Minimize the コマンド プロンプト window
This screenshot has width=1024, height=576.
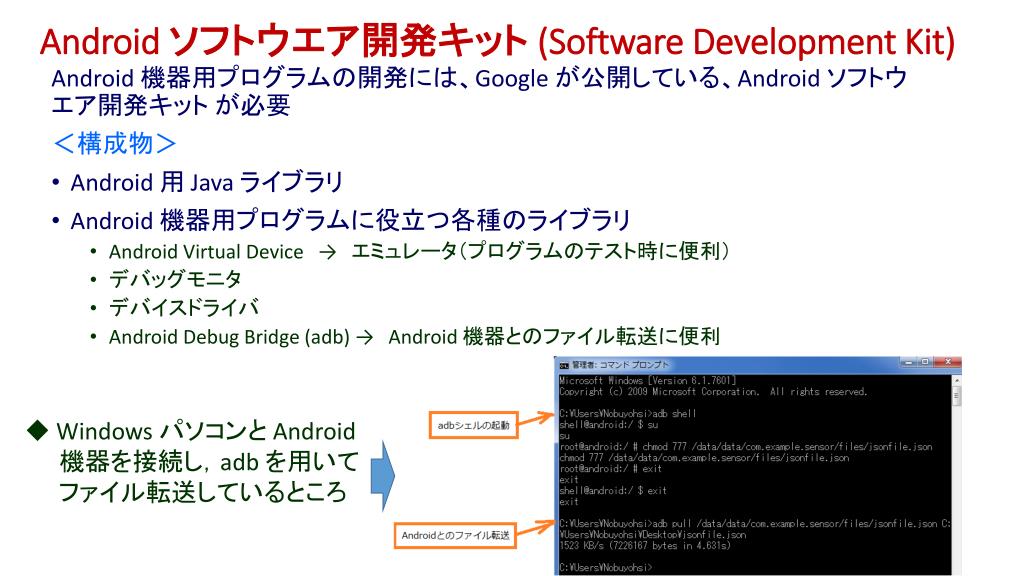pyautogui.click(x=908, y=362)
